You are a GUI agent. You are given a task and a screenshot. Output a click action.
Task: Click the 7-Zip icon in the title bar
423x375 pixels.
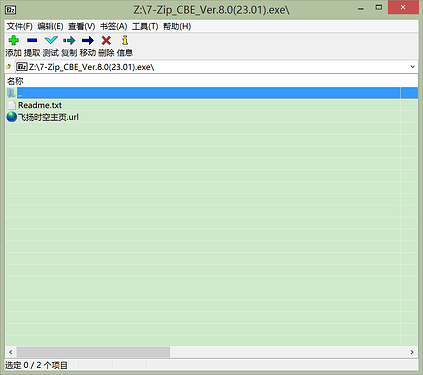11,10
